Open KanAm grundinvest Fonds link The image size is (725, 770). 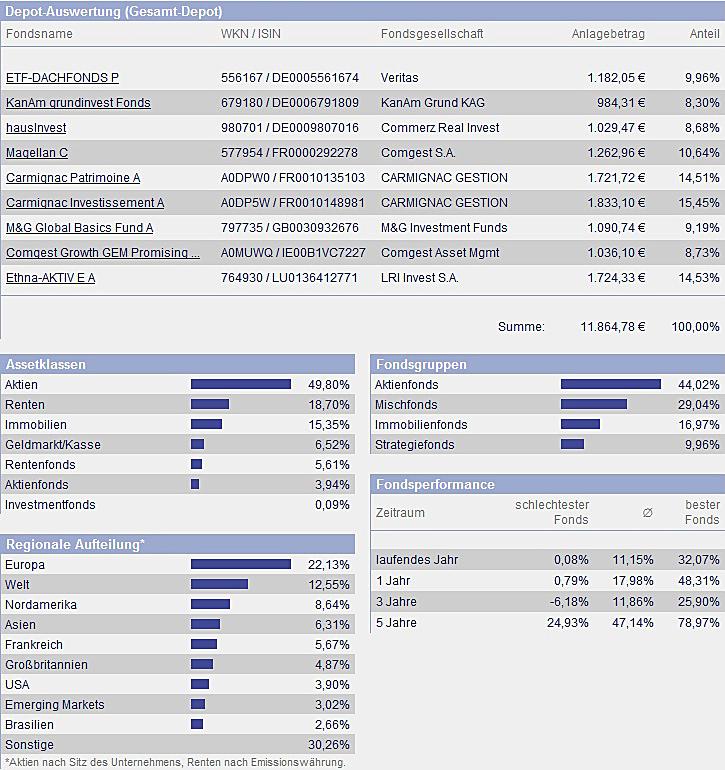(x=78, y=103)
